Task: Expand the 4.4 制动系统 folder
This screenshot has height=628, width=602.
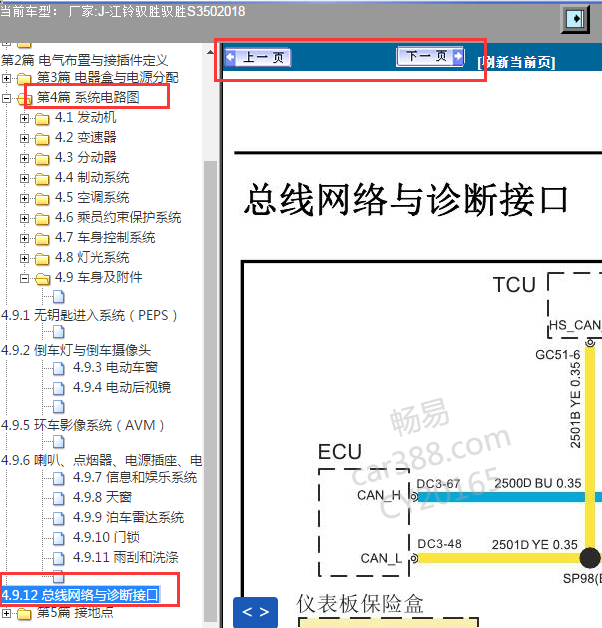Action: tap(24, 179)
